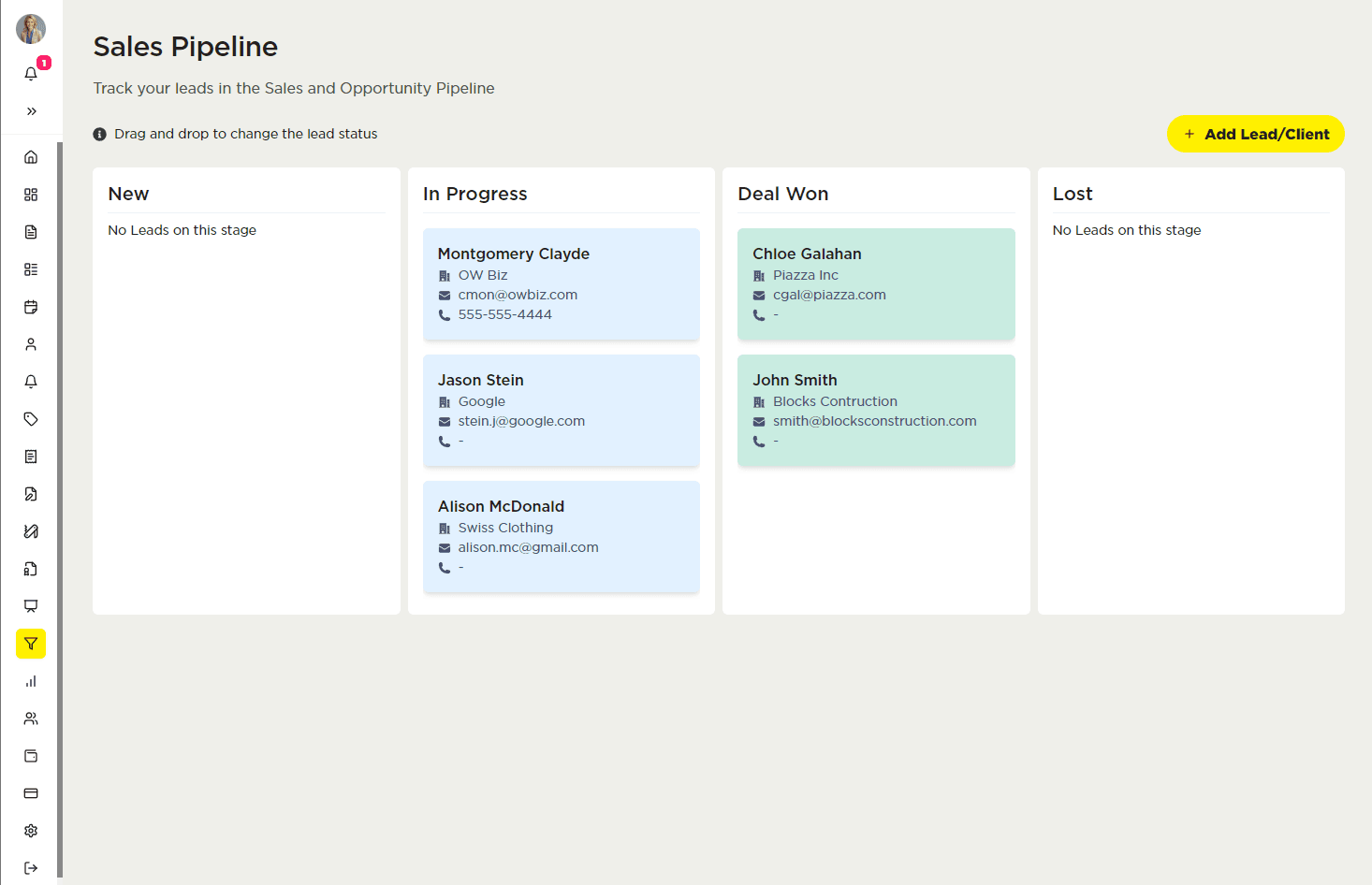This screenshot has width=1372, height=885.
Task: Open the wallet icon in sidebar
Action: click(x=31, y=756)
